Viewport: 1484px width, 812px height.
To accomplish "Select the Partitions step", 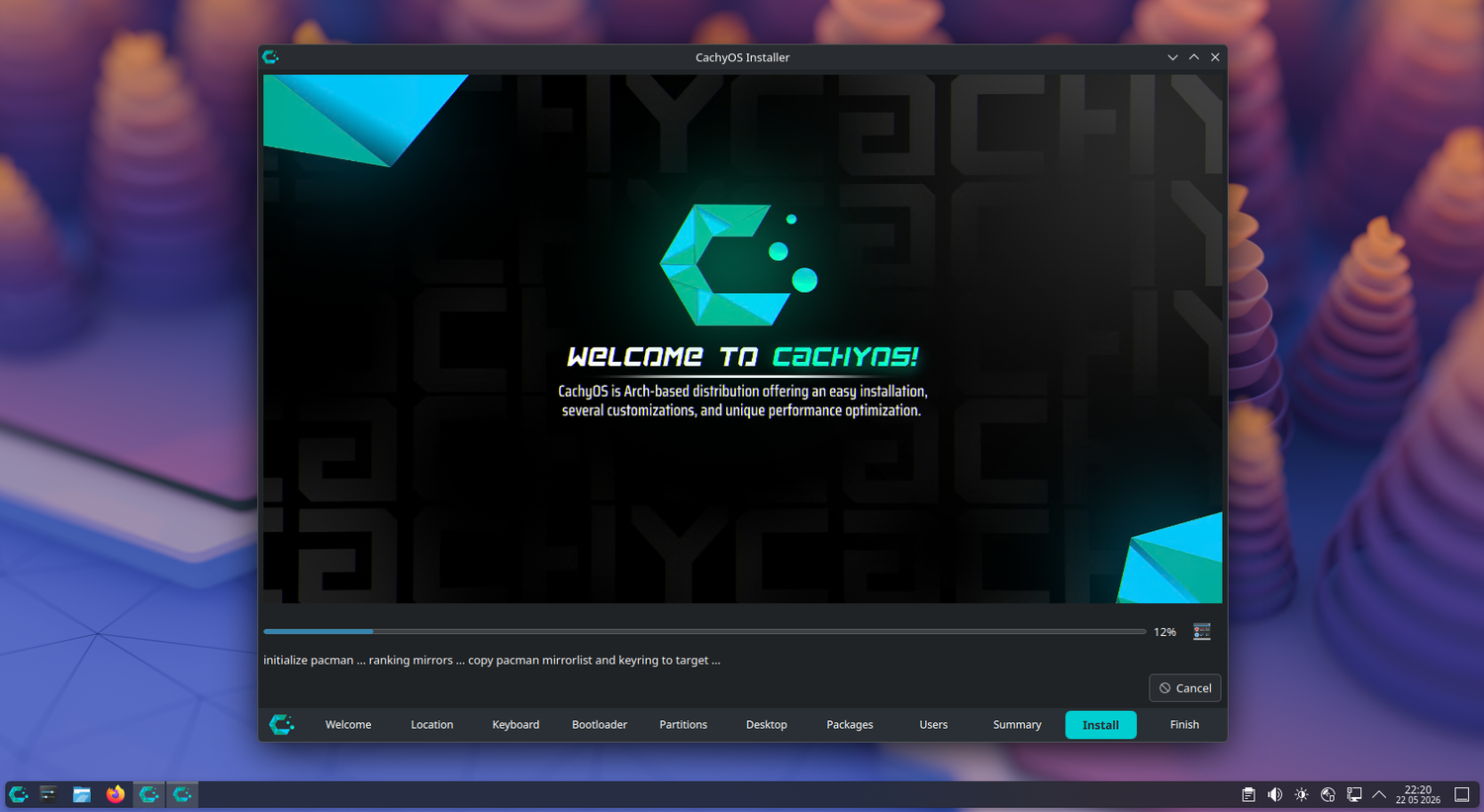I will coord(683,725).
